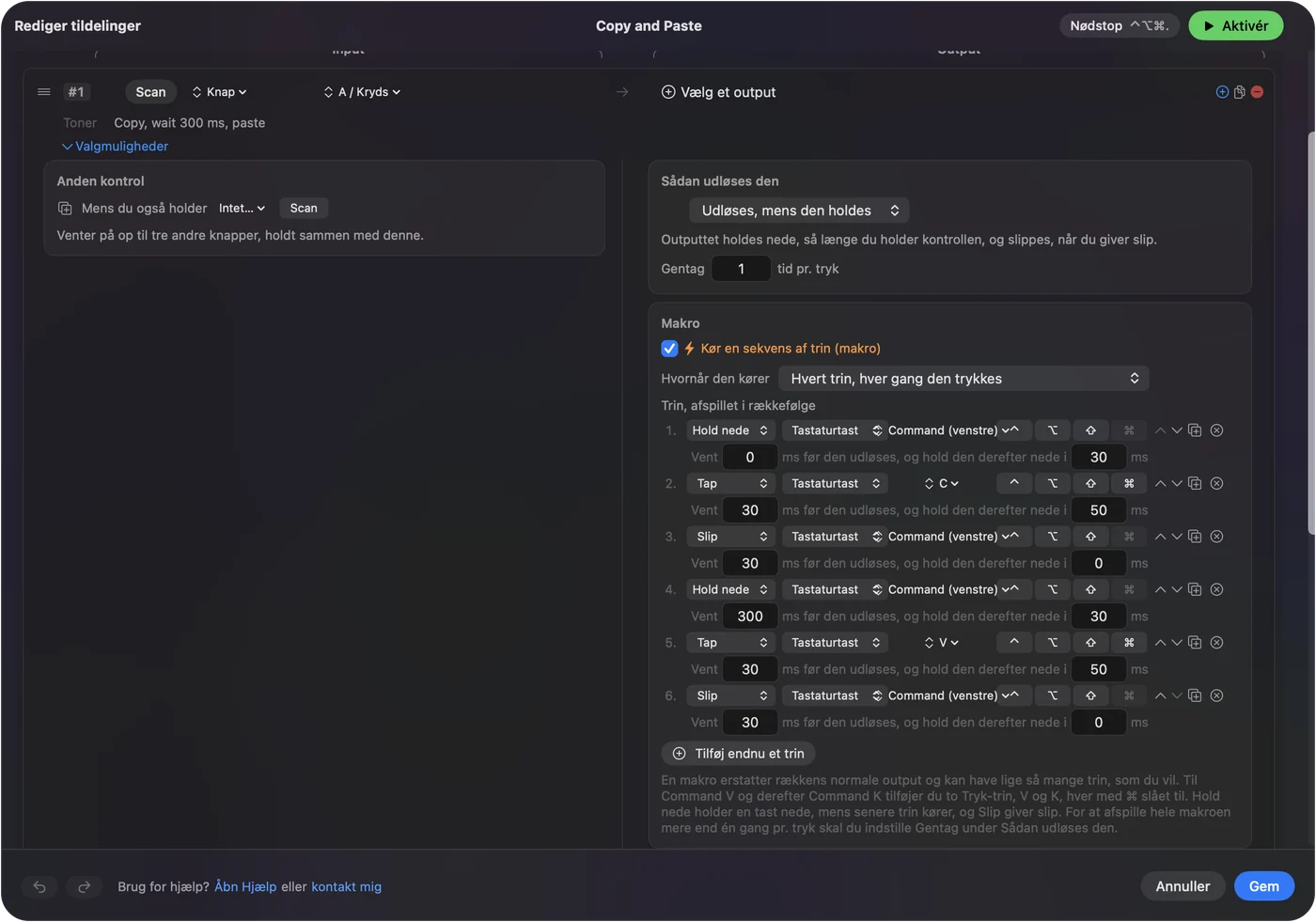Click the Gentag repeat count field

tap(741, 269)
